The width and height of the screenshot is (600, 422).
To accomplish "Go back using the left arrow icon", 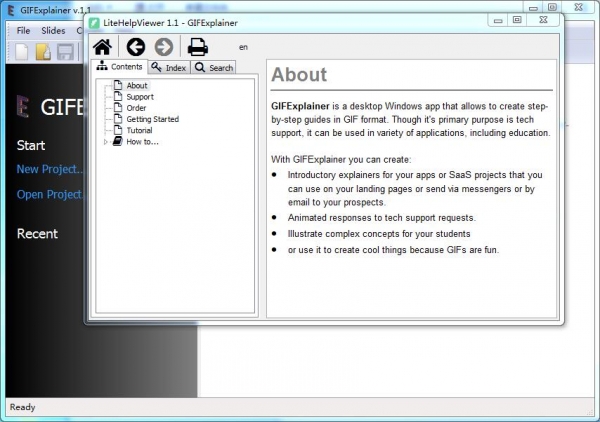I will pyautogui.click(x=135, y=46).
